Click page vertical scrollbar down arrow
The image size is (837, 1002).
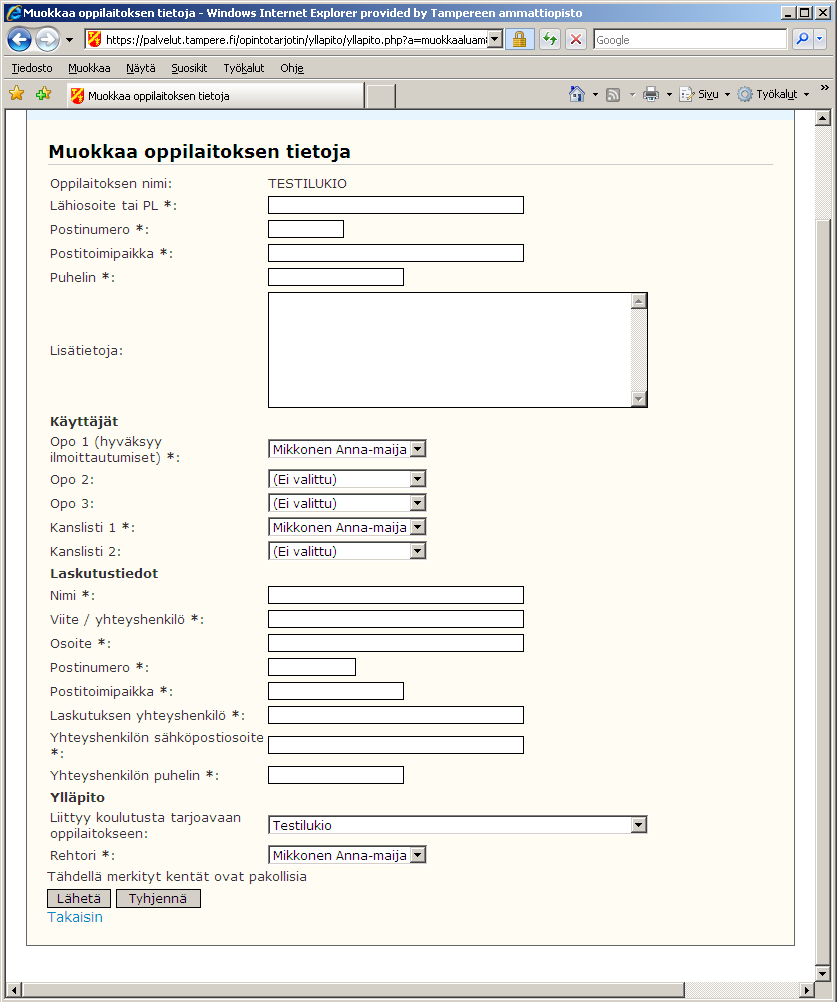pos(823,974)
